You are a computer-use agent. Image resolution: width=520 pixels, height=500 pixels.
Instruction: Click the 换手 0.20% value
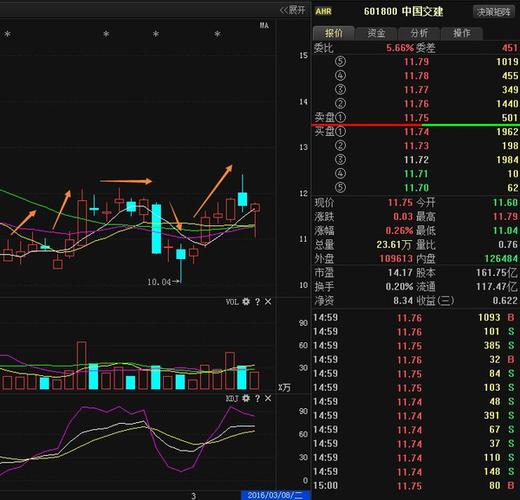[399, 287]
